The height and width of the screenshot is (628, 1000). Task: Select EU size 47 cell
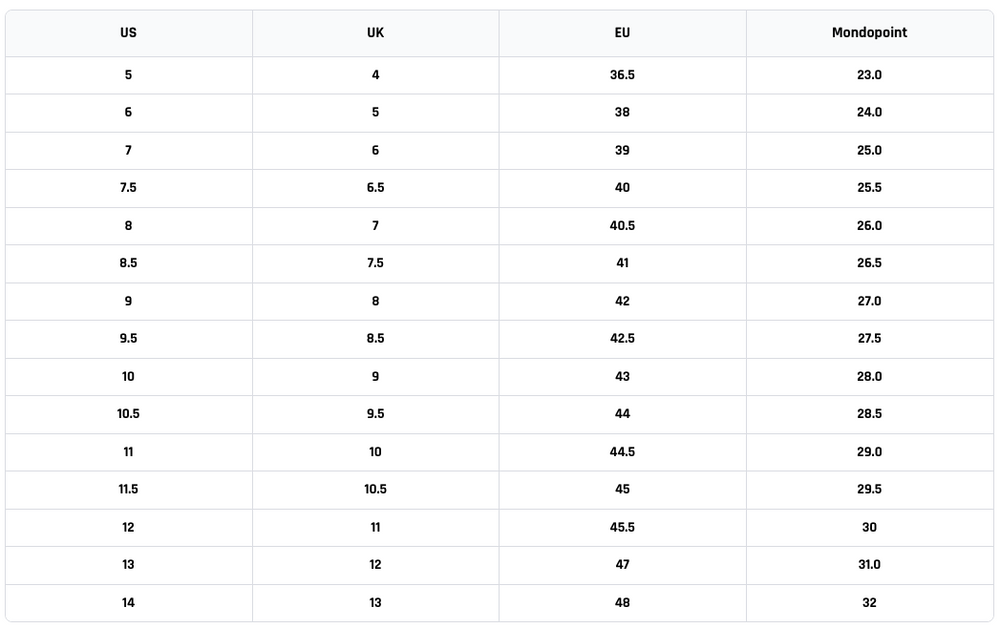tap(622, 565)
